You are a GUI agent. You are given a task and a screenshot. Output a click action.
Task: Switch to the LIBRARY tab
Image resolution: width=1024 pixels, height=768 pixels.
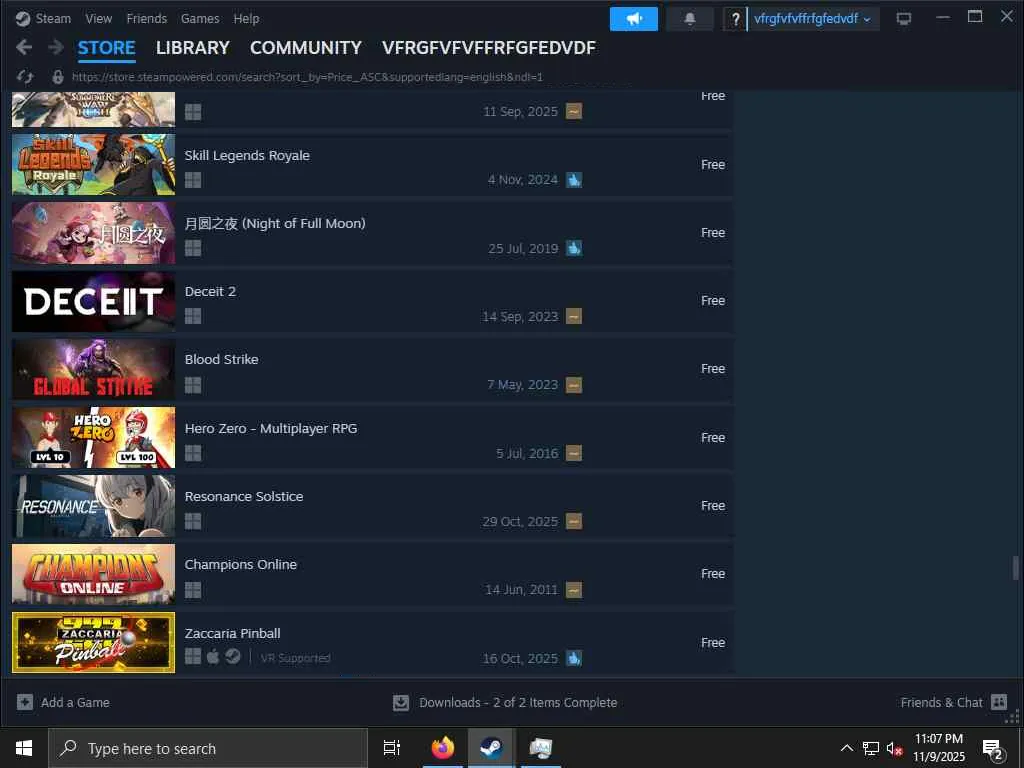pyautogui.click(x=193, y=48)
